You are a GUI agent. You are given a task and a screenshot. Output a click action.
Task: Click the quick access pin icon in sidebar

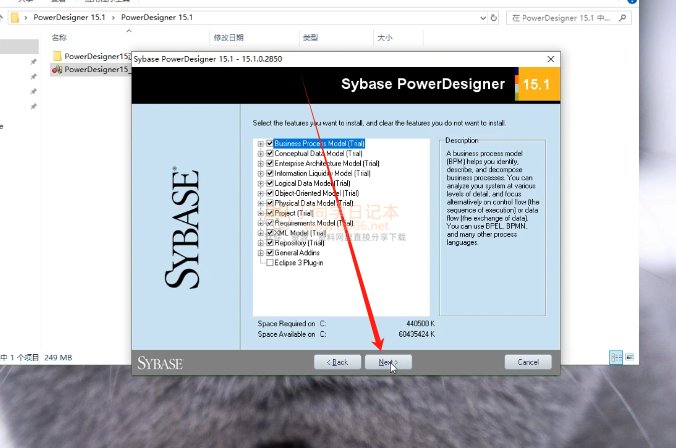33,62
